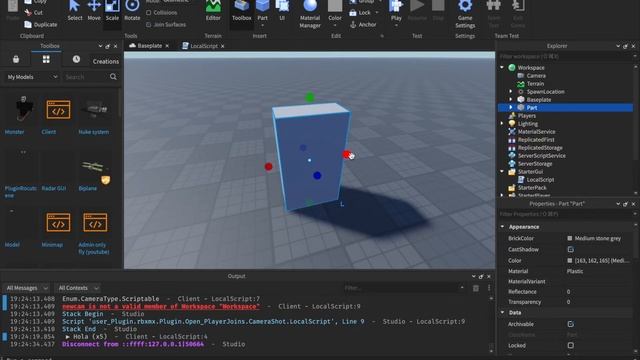Click the Transparency value field
The image size is (640, 360).
pyautogui.click(x=598, y=302)
